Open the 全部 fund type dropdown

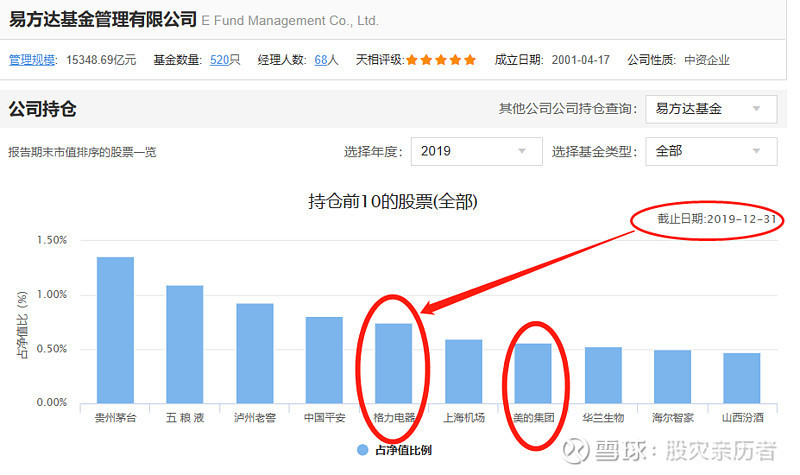click(711, 151)
